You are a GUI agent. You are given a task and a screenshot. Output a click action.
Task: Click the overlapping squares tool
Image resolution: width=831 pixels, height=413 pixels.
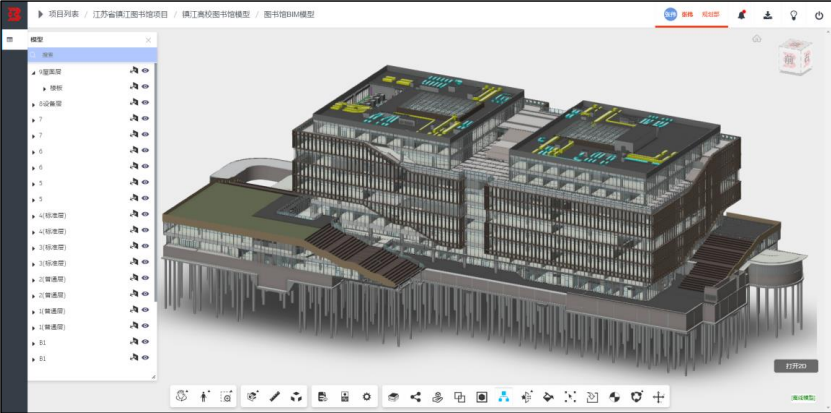click(x=459, y=397)
